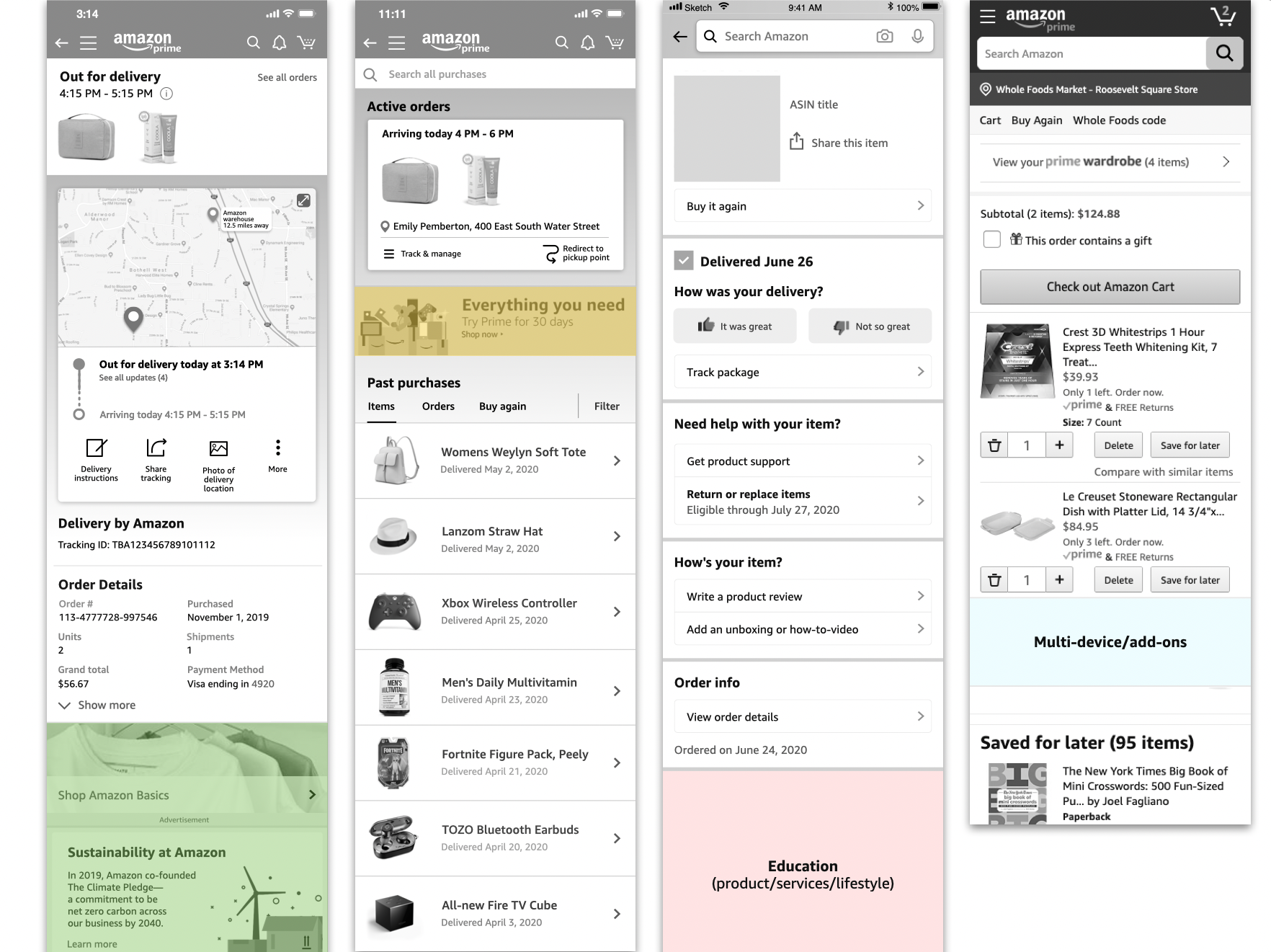Open Buy it again row

pos(803,206)
